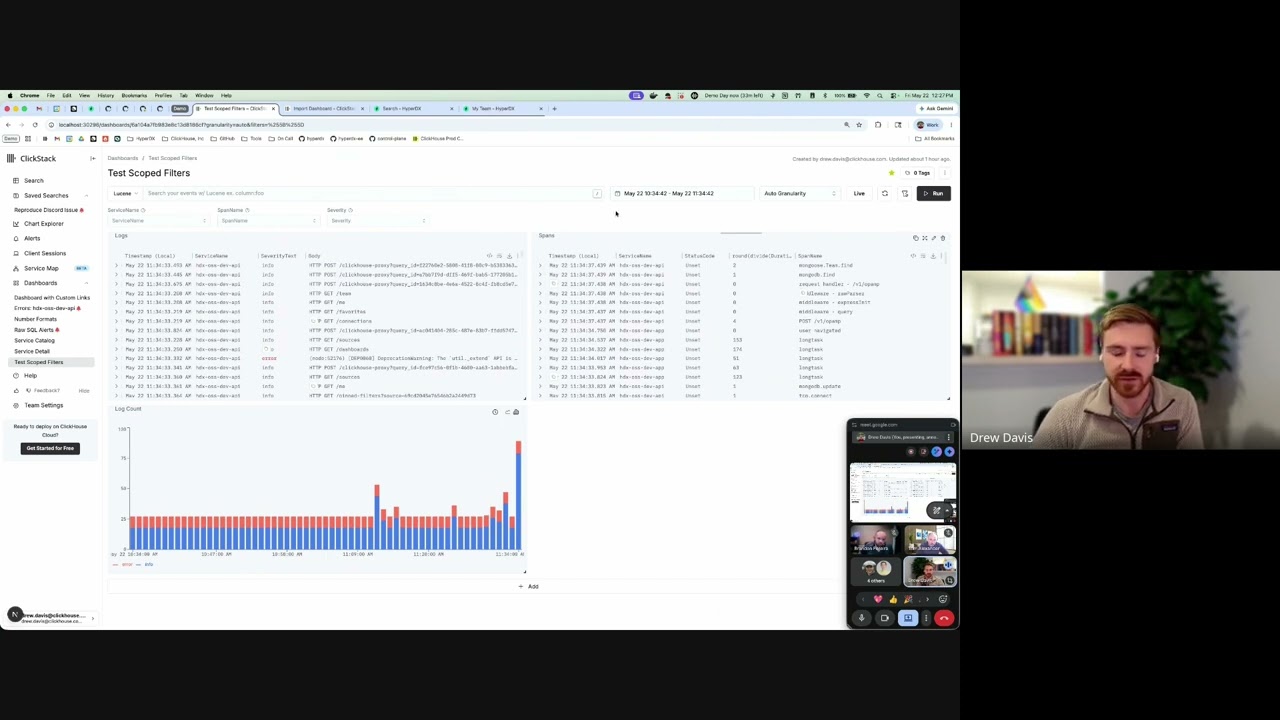The height and width of the screenshot is (720, 1280).
Task: Open Auto Granularity dropdown
Action: tap(799, 193)
